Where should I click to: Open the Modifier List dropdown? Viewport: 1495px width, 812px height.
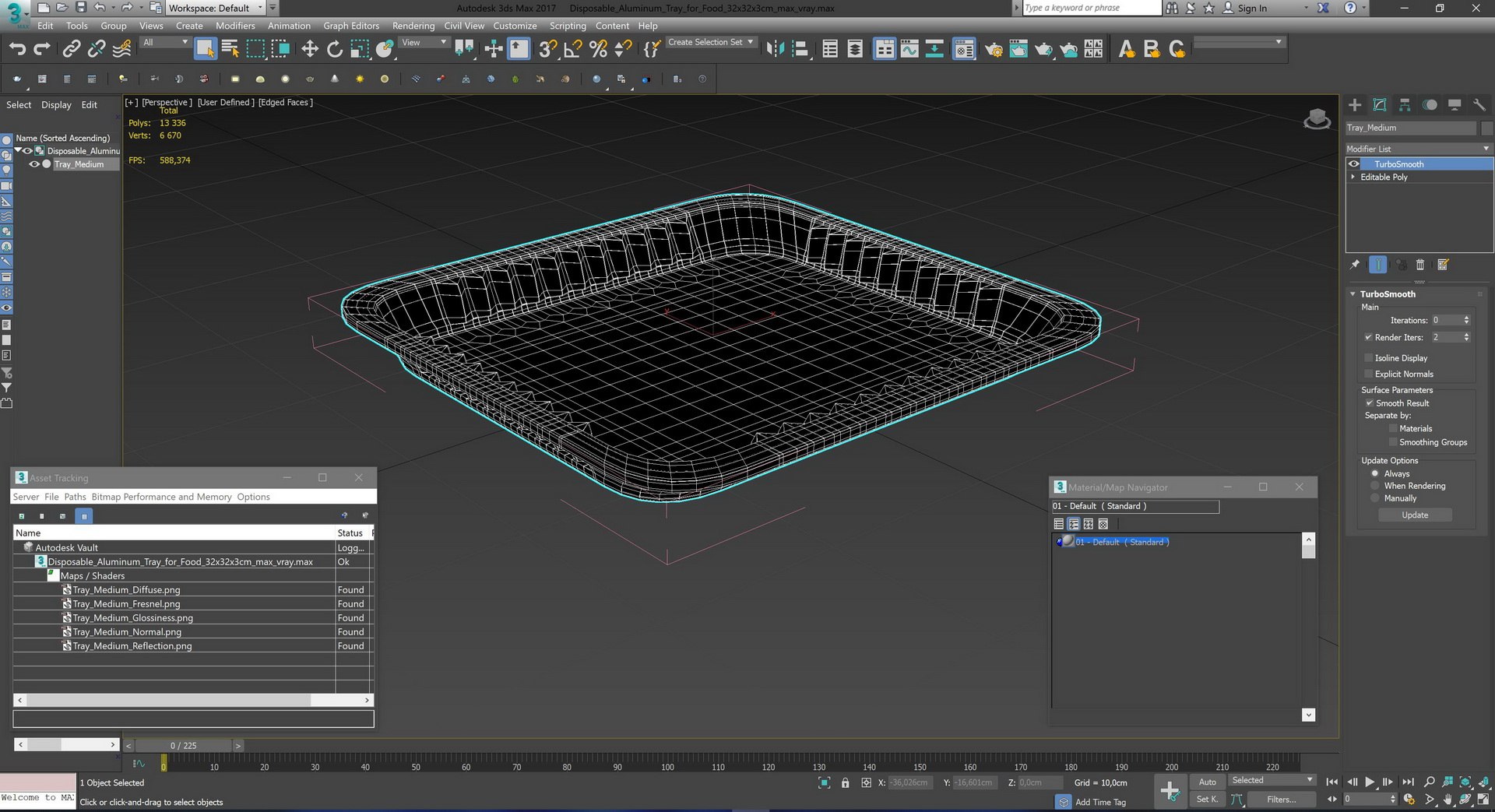tap(1418, 149)
